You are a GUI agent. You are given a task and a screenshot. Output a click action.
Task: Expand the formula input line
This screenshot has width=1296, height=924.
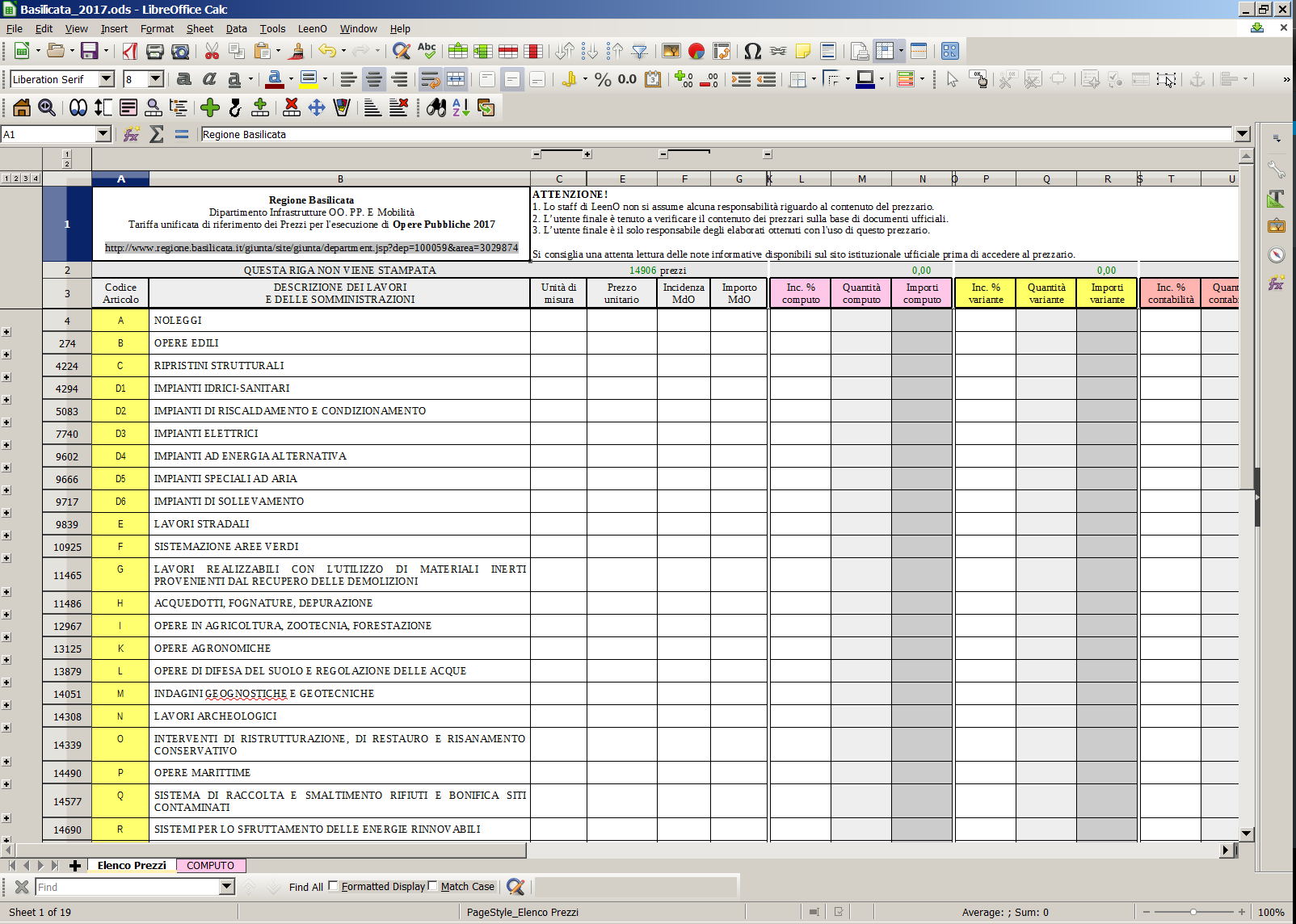coord(1243,134)
